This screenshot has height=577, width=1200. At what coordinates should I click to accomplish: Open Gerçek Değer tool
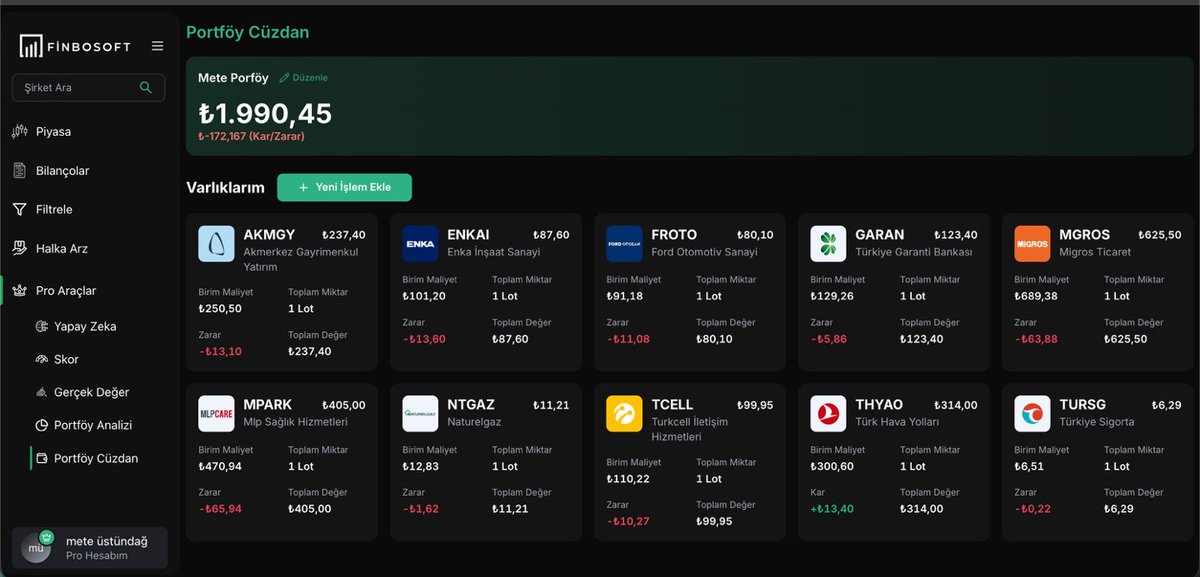91,393
